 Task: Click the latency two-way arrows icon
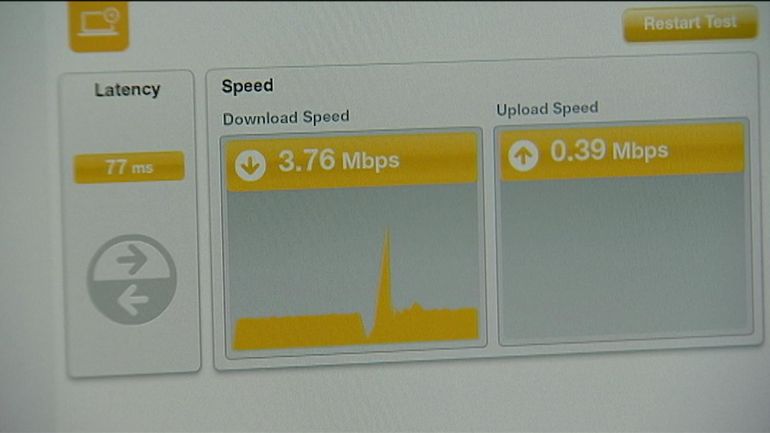tap(132, 279)
